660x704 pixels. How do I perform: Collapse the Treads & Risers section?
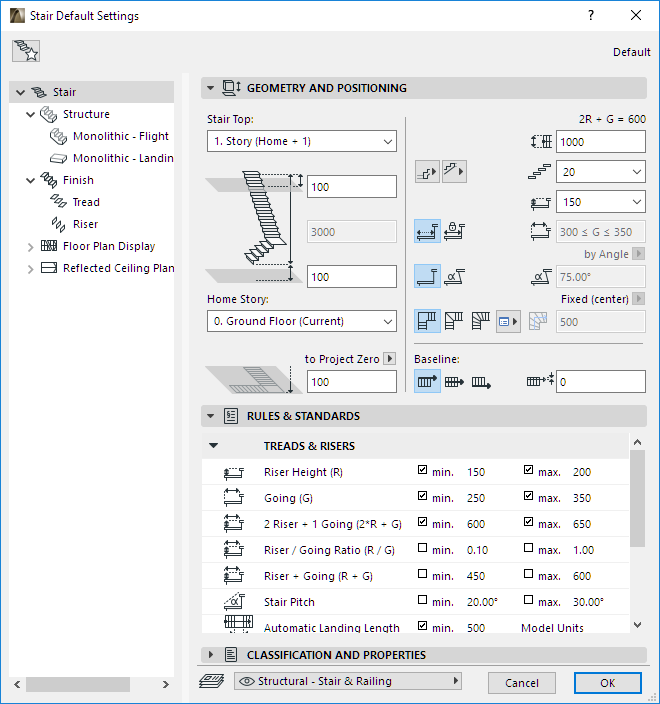pos(214,446)
